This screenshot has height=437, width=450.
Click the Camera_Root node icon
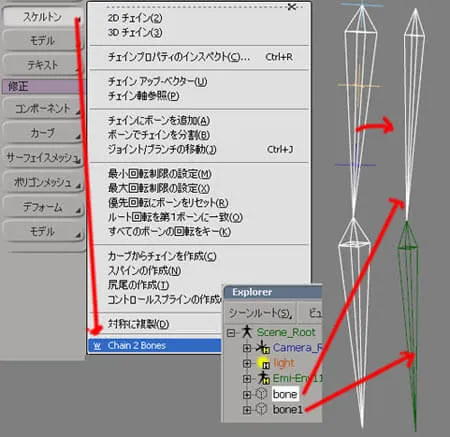point(263,347)
